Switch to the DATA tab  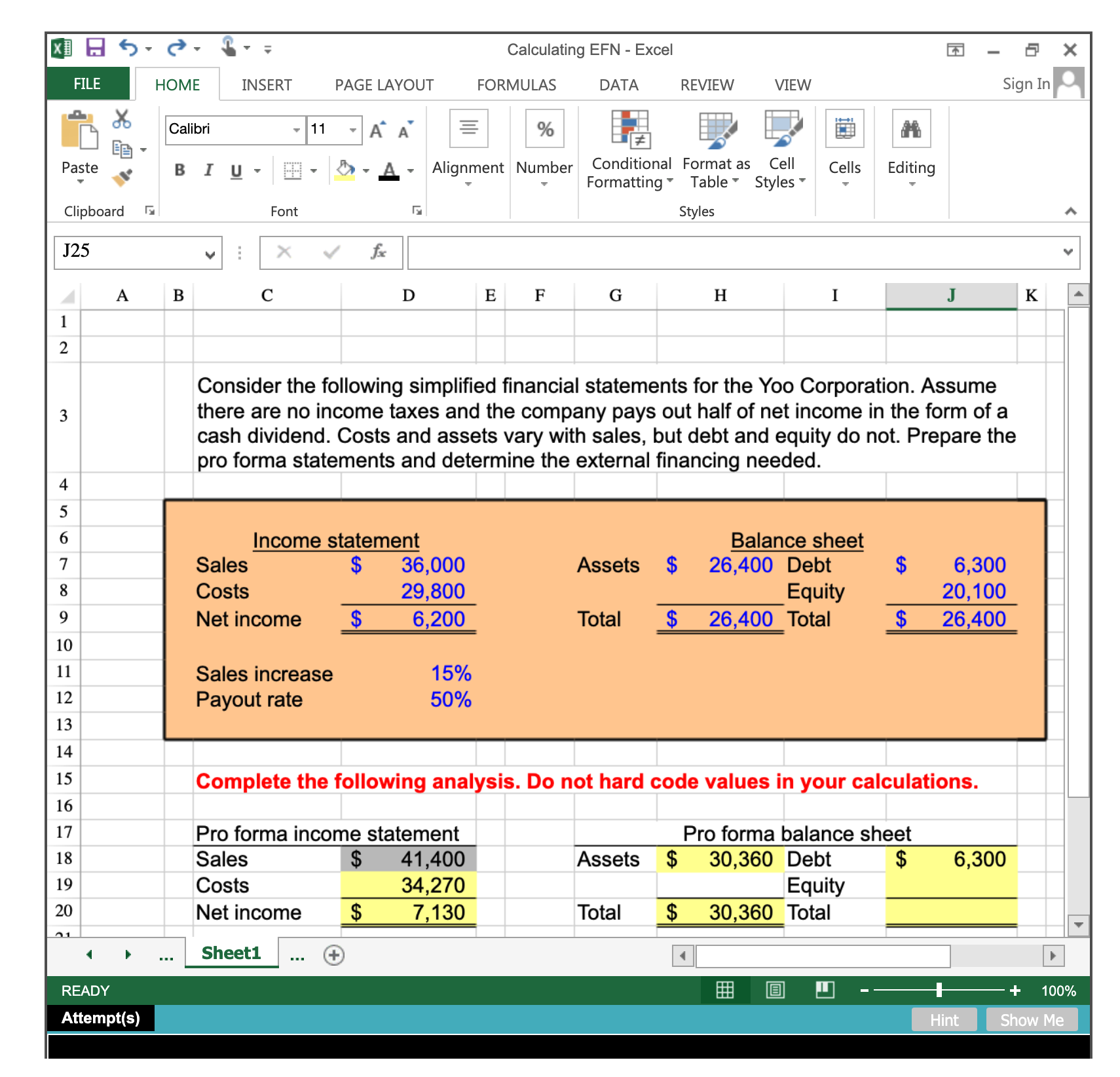click(619, 85)
